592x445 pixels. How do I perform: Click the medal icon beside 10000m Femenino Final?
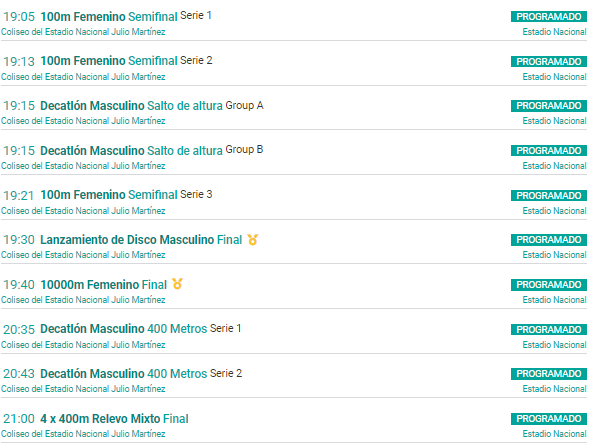[177, 284]
